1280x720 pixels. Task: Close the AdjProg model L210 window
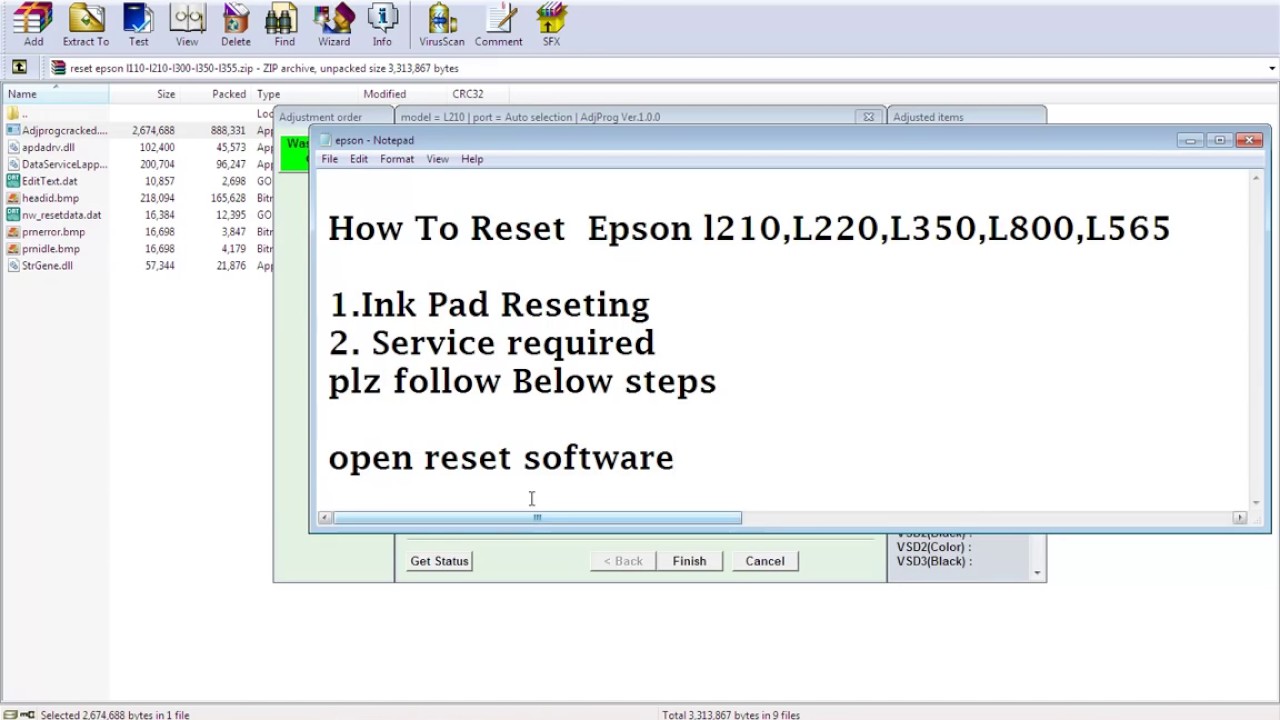[868, 117]
